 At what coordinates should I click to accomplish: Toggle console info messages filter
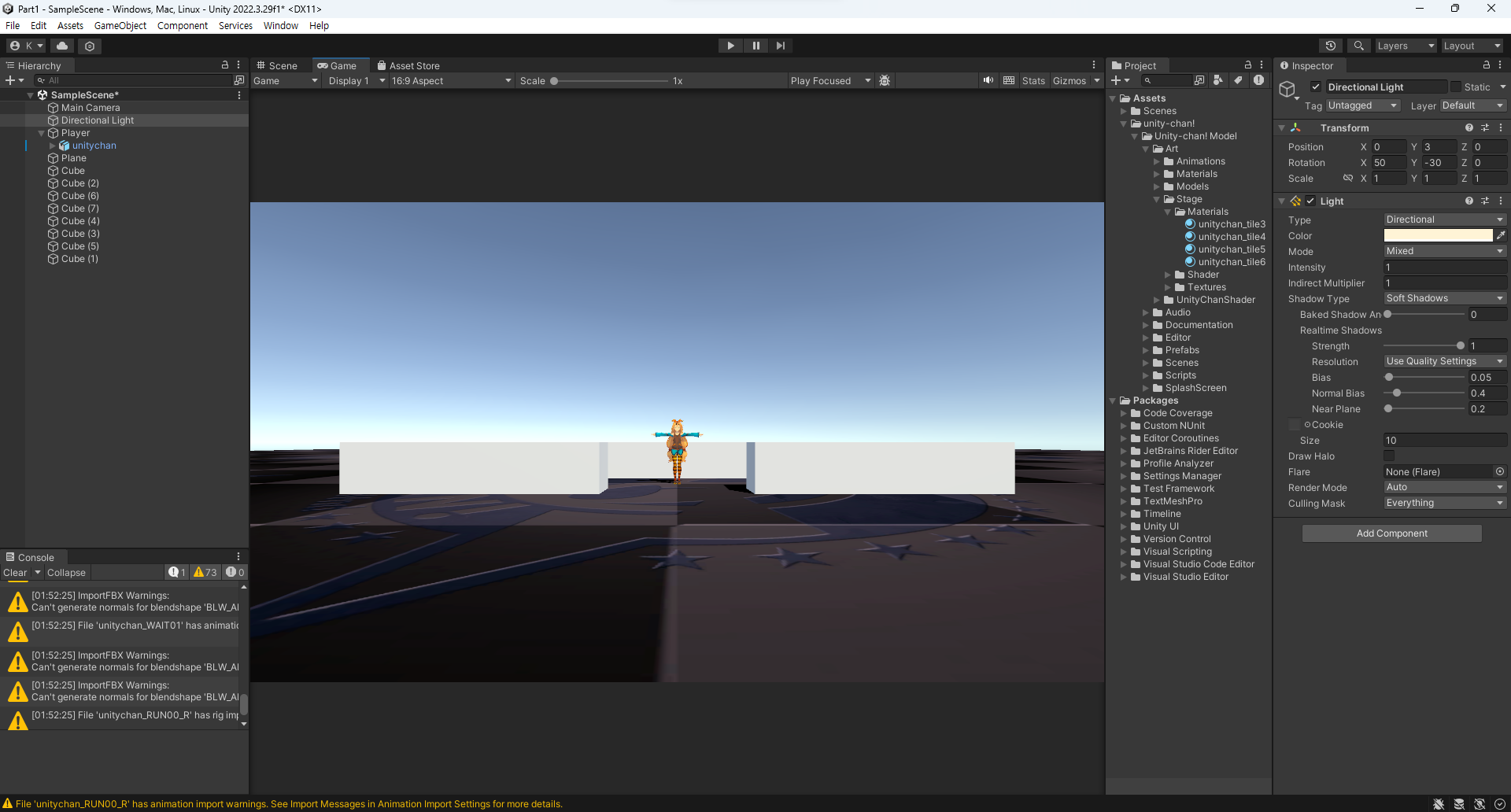coord(177,572)
